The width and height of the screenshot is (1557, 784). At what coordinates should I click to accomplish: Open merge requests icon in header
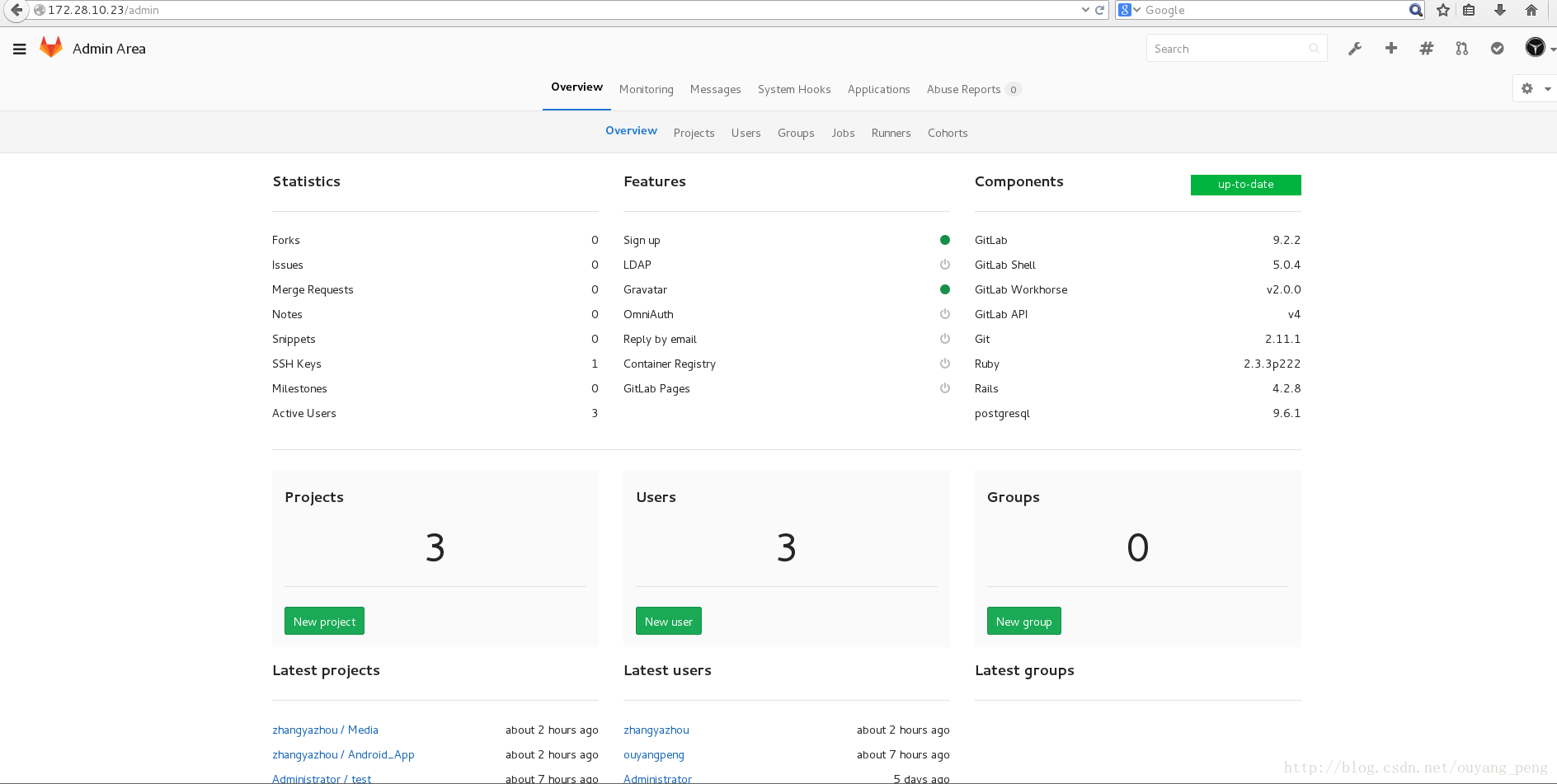click(1462, 49)
